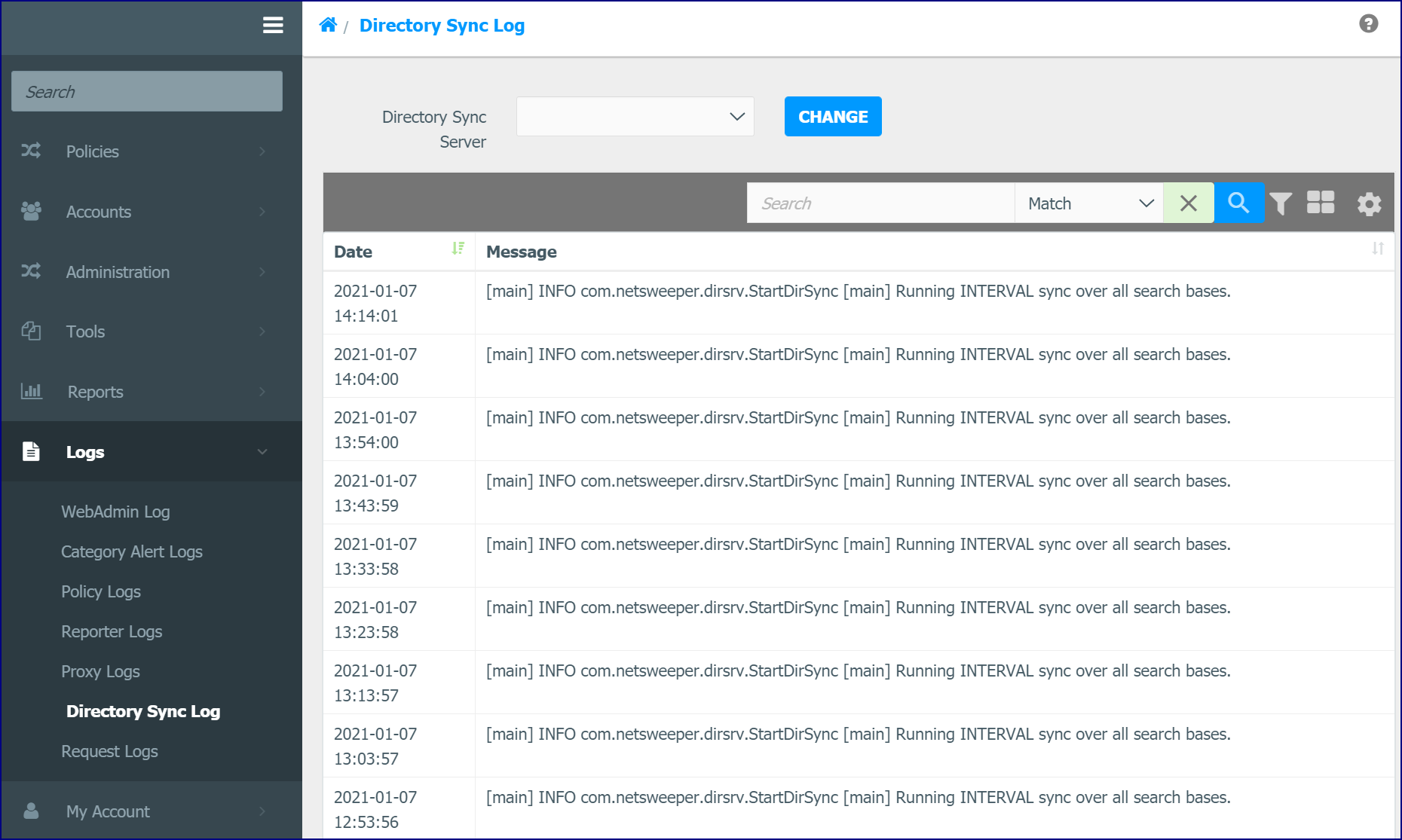This screenshot has width=1402, height=840.
Task: Select the 13:23:58 date cell
Action: coord(399,619)
